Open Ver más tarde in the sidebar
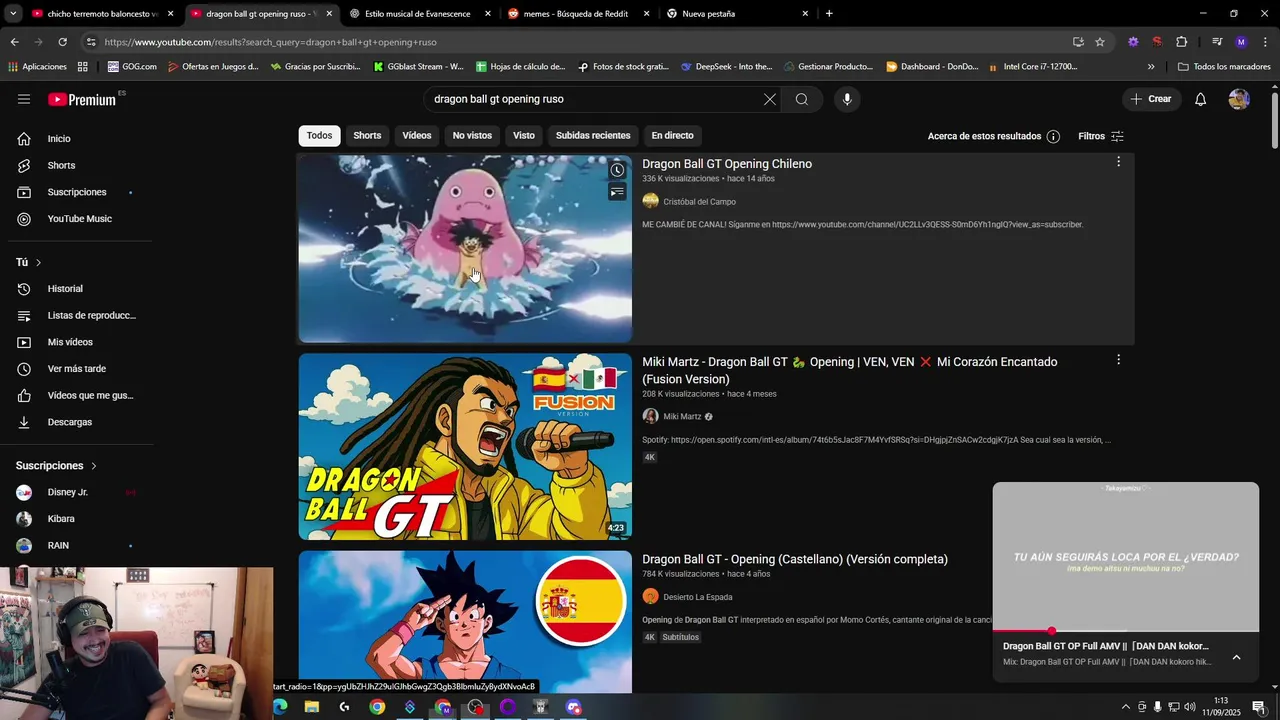Viewport: 1280px width, 720px height. [76, 369]
